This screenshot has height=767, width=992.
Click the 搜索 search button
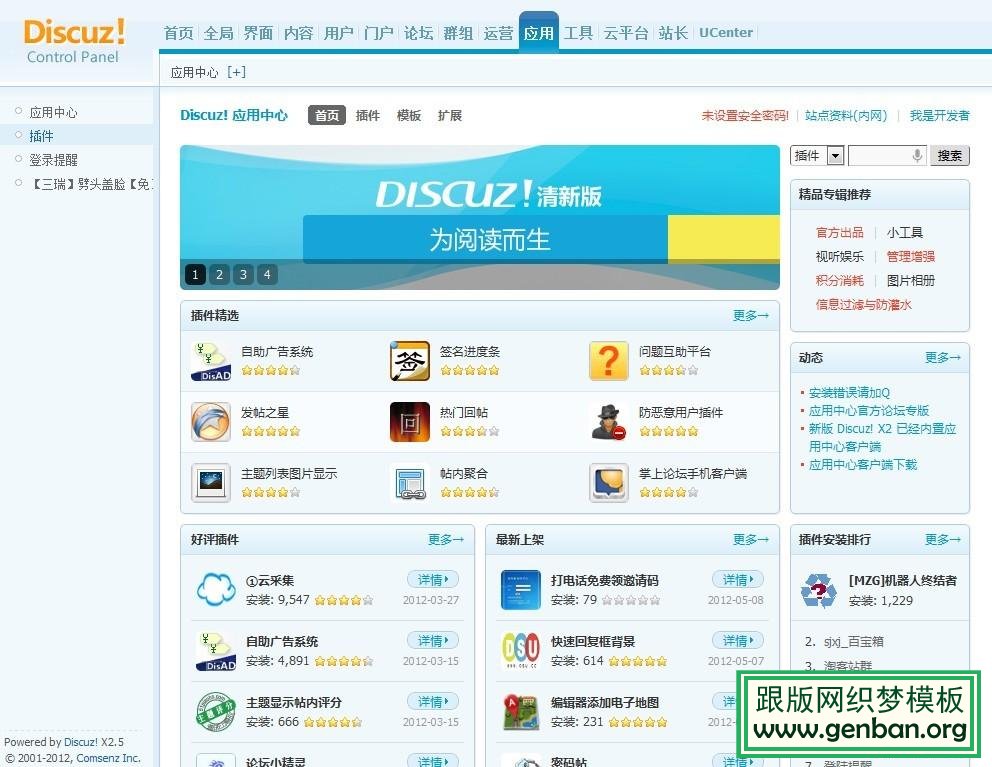(x=949, y=155)
